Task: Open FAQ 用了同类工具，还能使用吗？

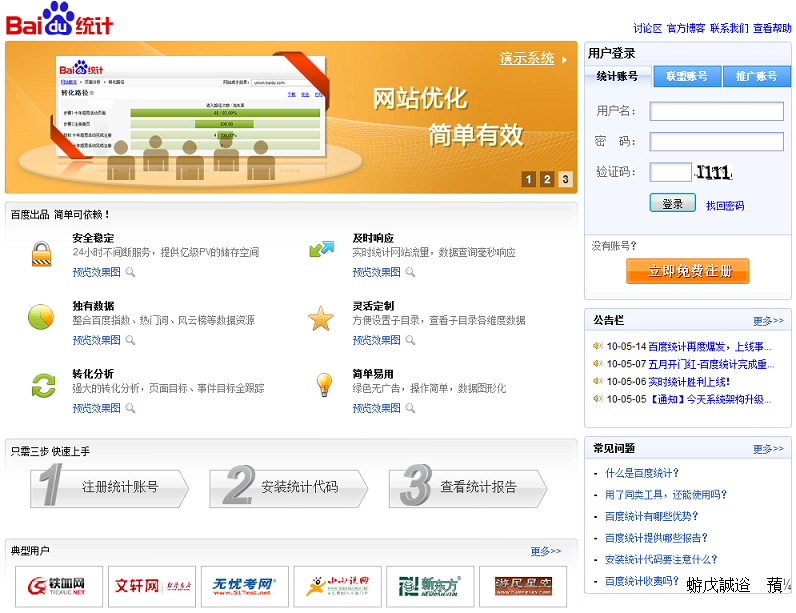Action: [x=666, y=494]
